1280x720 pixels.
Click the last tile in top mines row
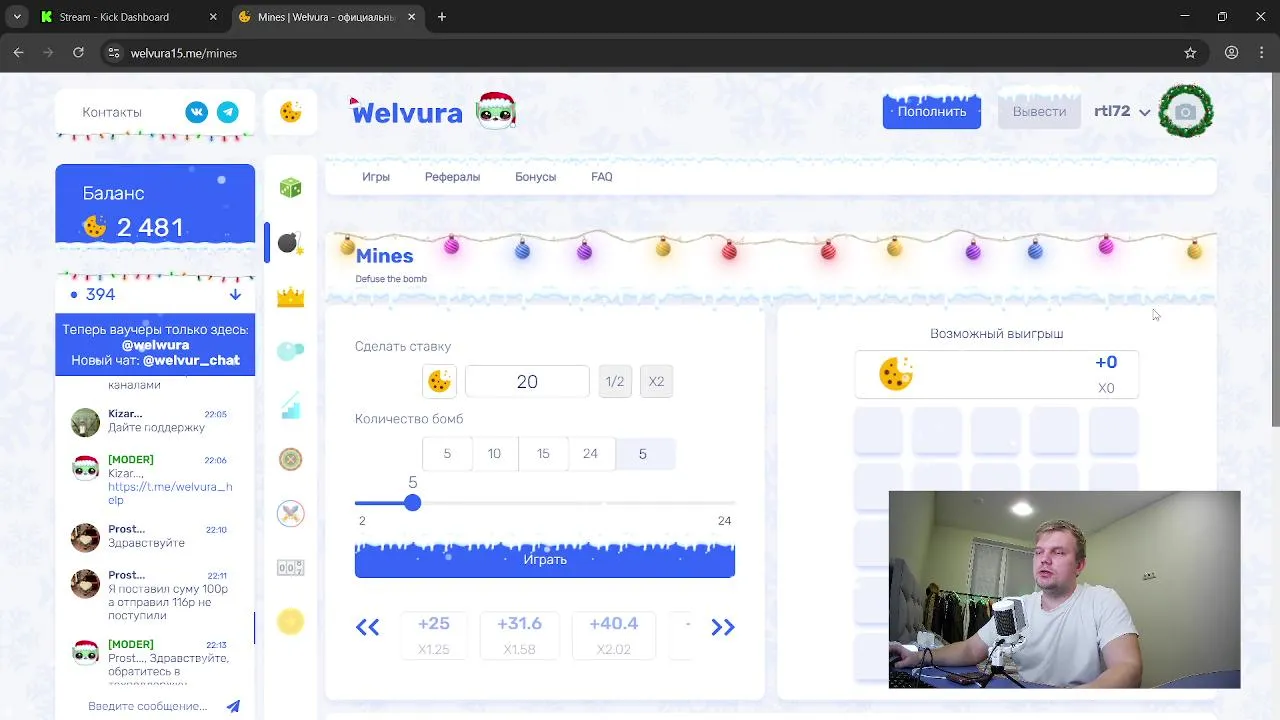tap(1113, 431)
